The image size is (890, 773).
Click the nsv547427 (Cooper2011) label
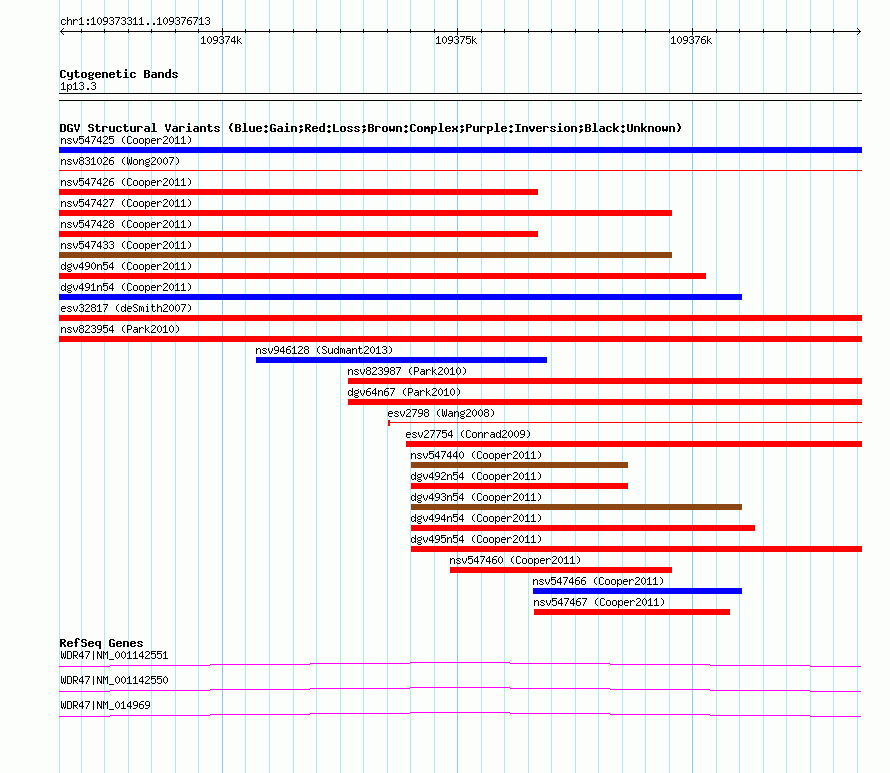(x=126, y=203)
